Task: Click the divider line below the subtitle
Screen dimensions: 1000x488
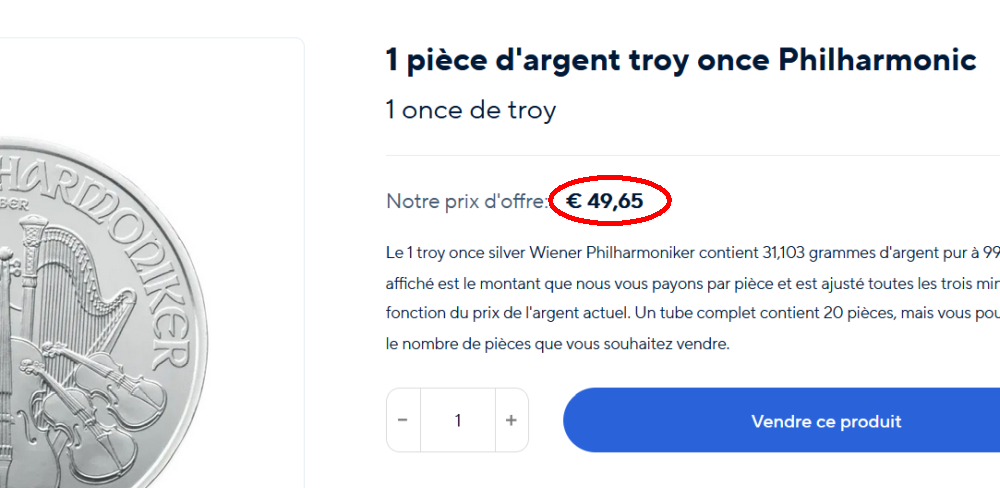Action: pyautogui.click(x=690, y=155)
